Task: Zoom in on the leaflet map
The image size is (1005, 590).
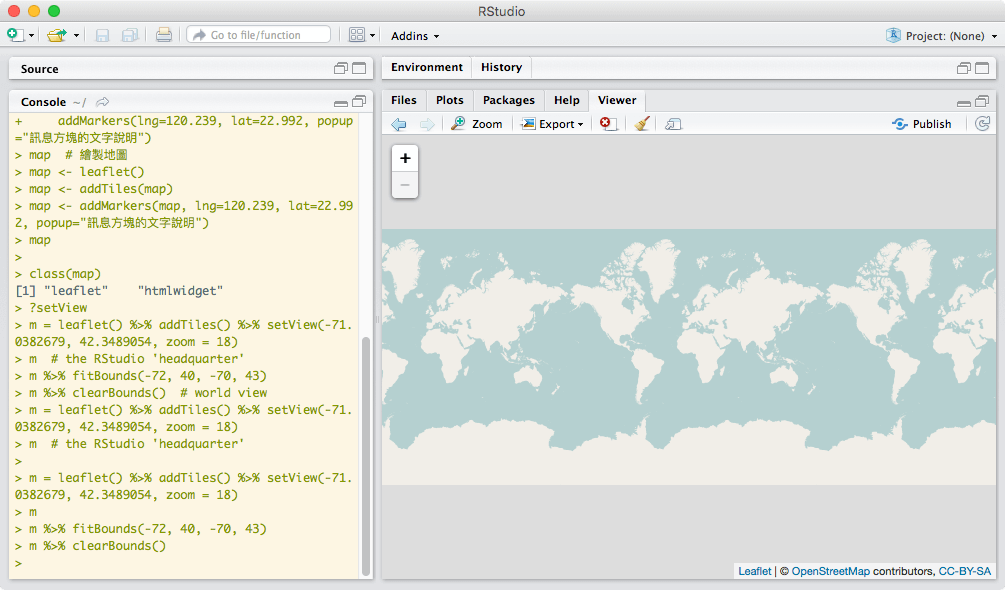Action: pos(405,158)
